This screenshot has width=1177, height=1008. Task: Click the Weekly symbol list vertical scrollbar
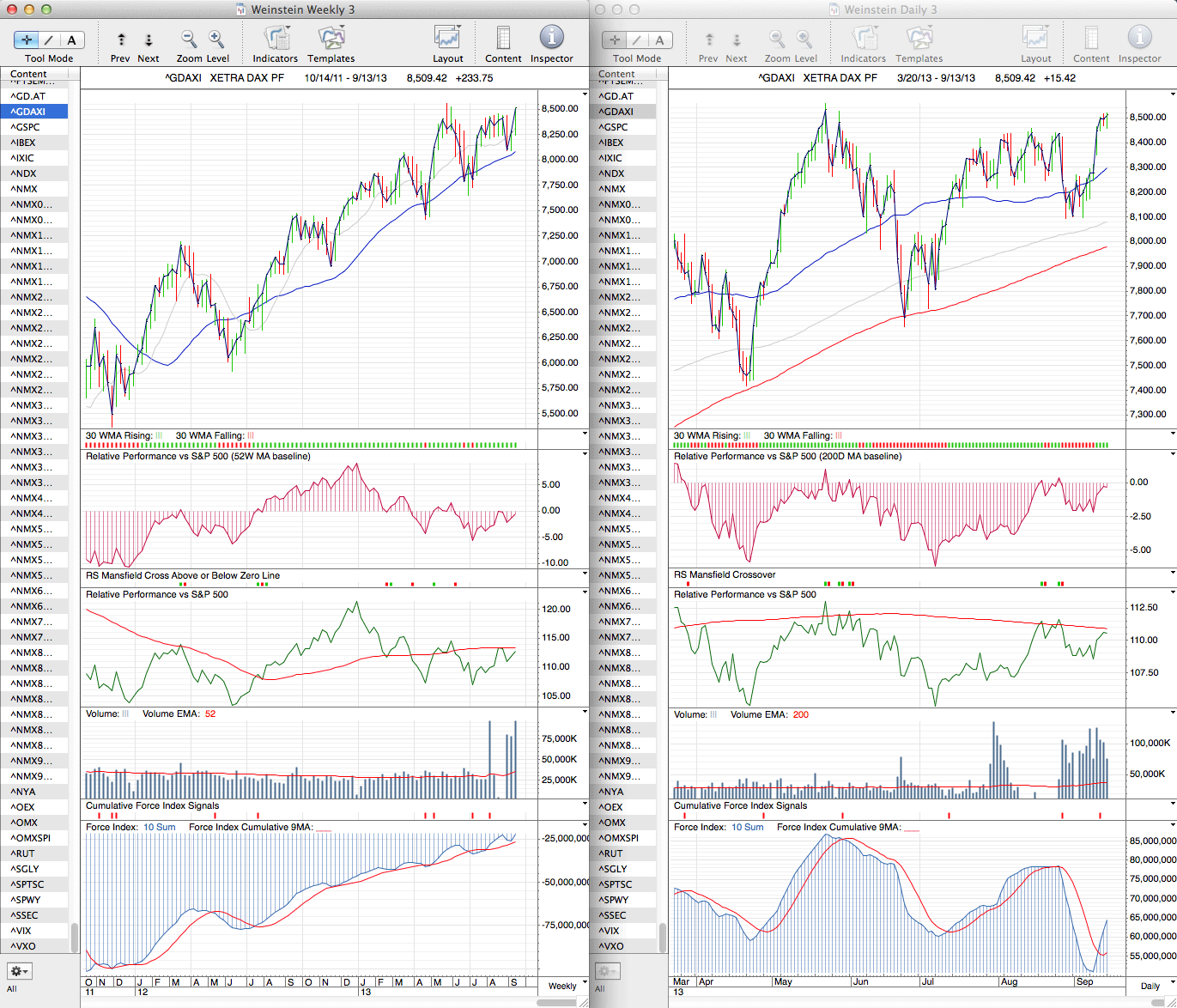click(x=75, y=936)
